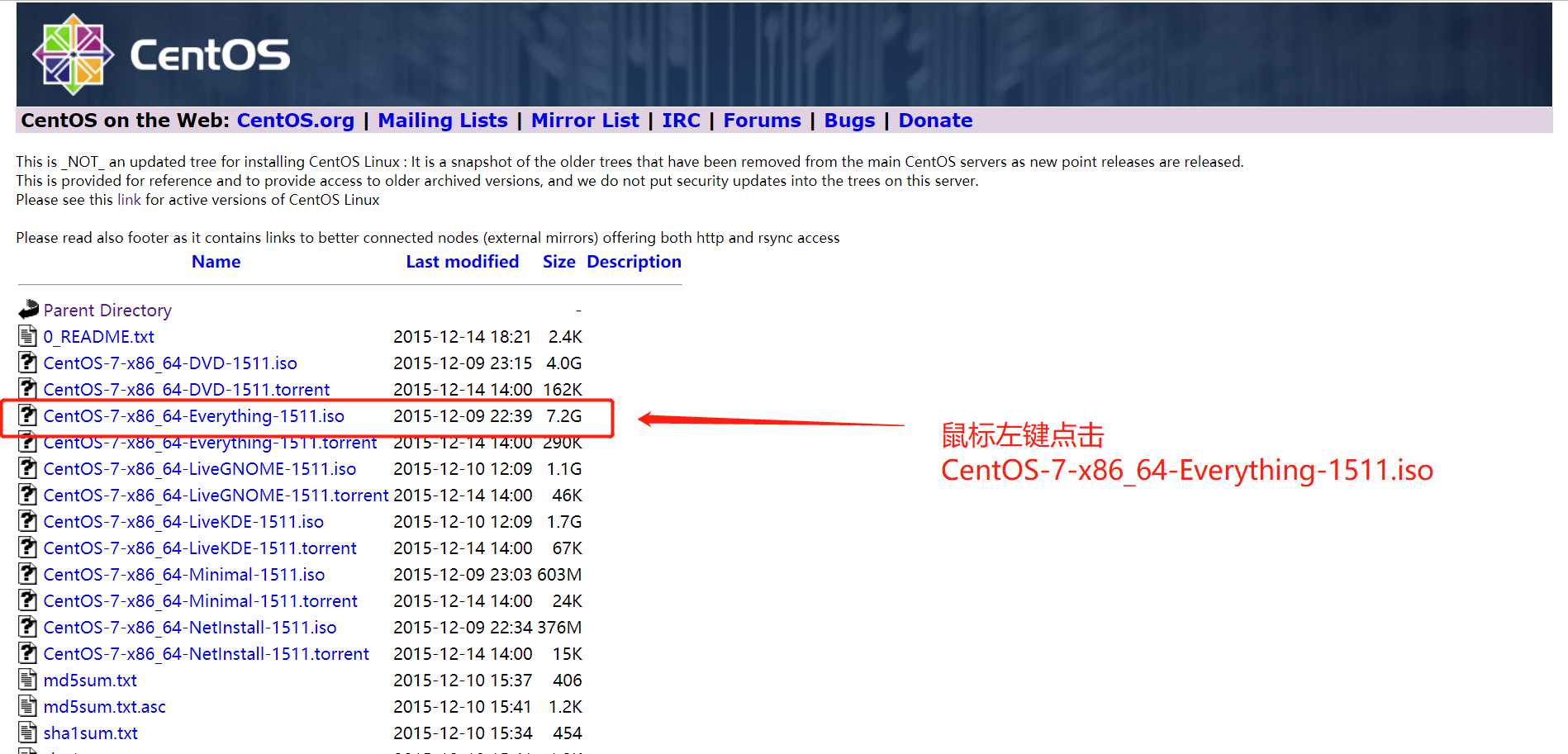Open 0_README.txt file

point(98,337)
